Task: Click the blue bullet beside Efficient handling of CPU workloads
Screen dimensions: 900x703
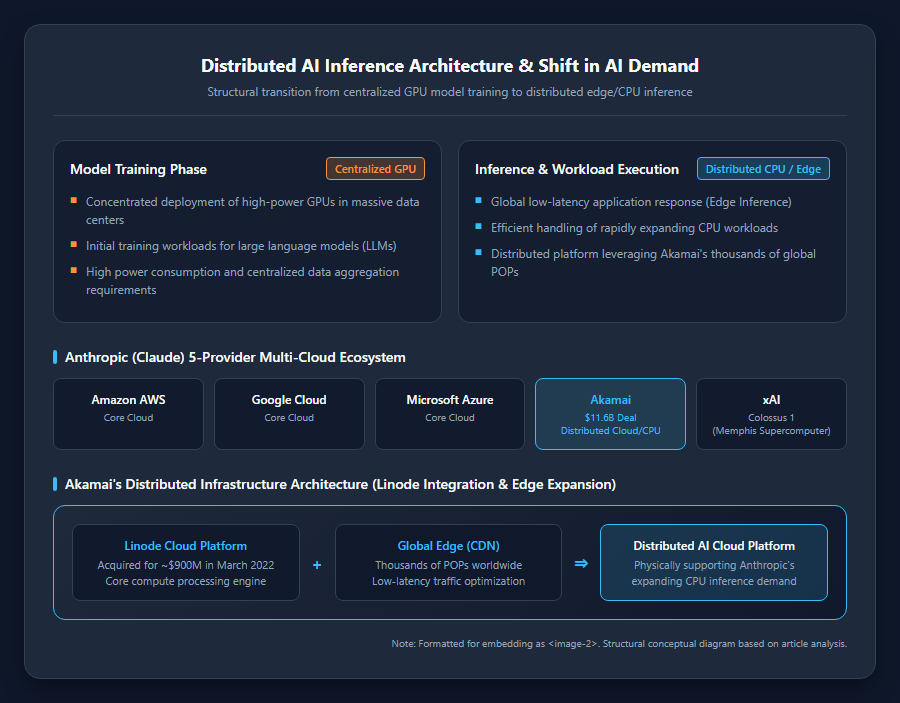Action: (479, 227)
